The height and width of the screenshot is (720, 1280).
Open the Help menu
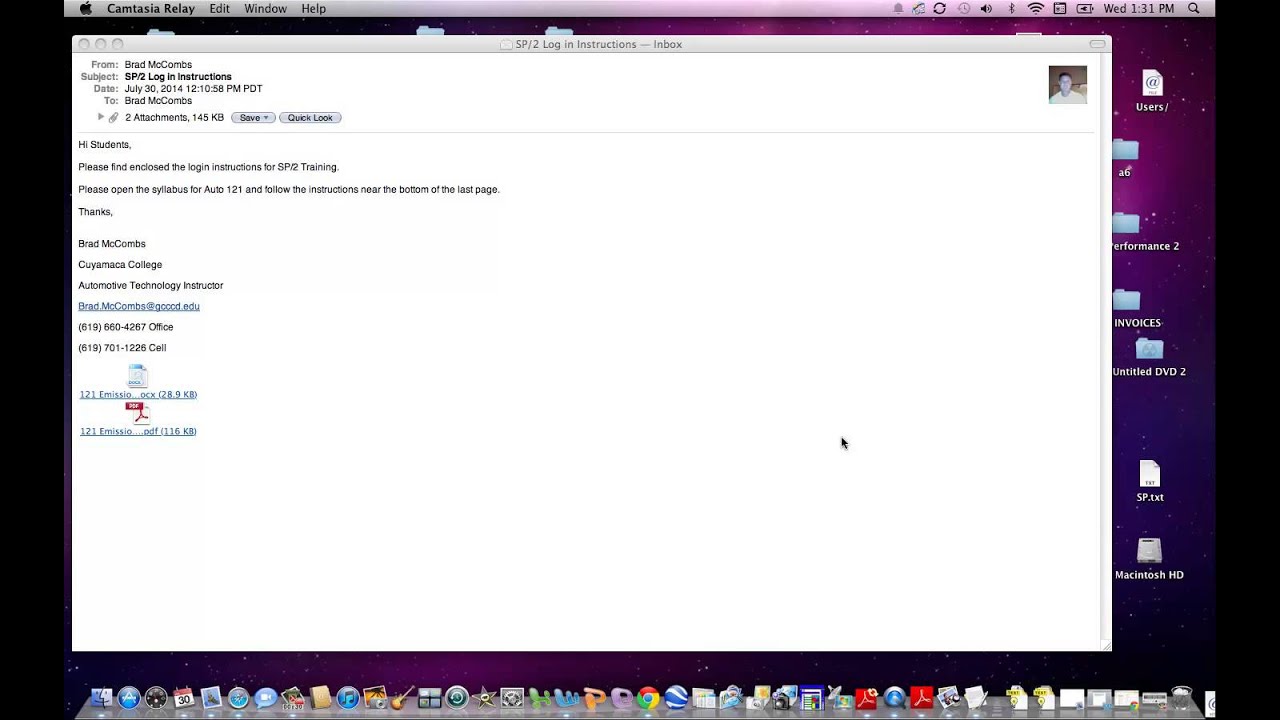314,8
